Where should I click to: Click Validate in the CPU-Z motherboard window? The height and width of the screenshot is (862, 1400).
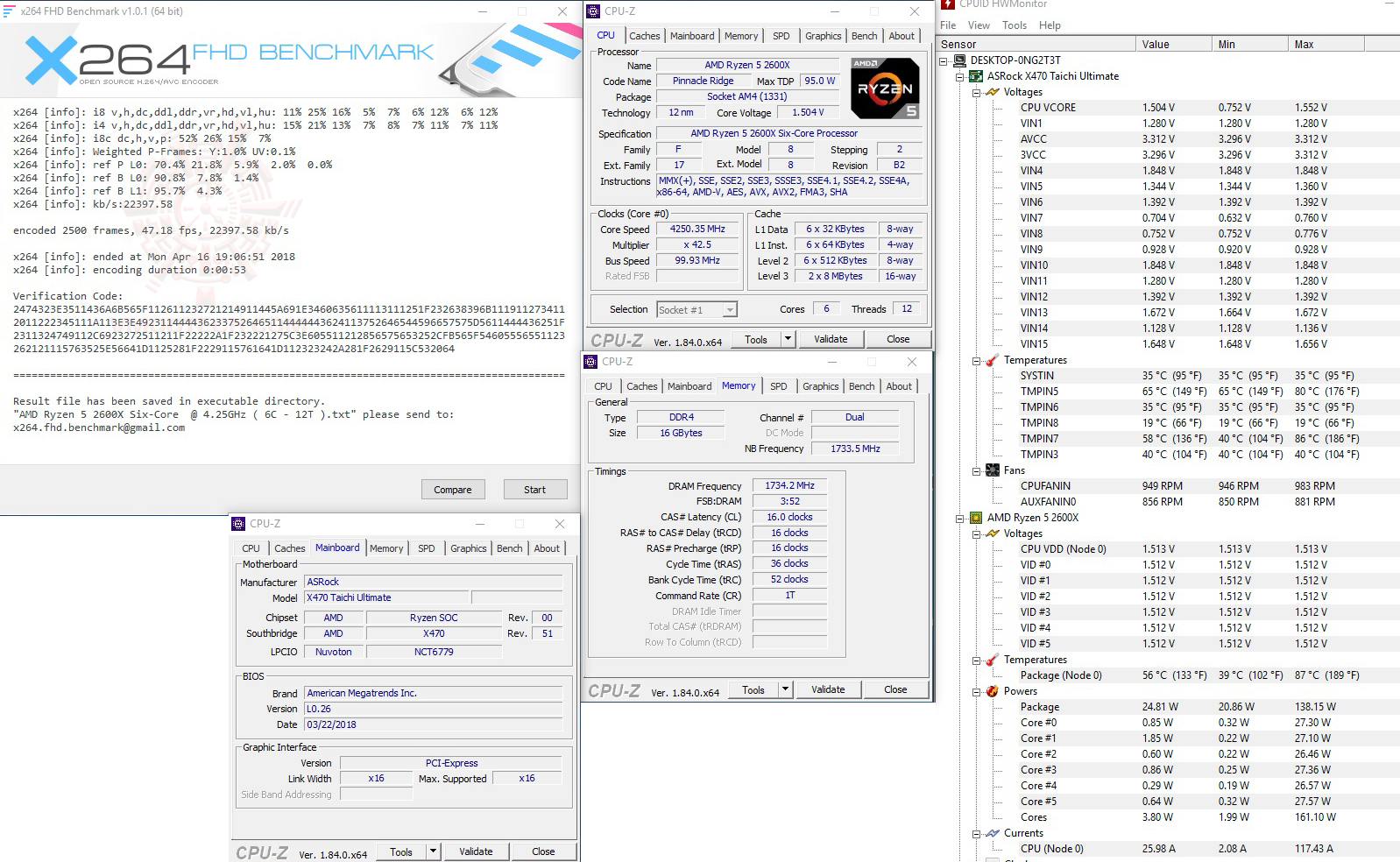[476, 851]
